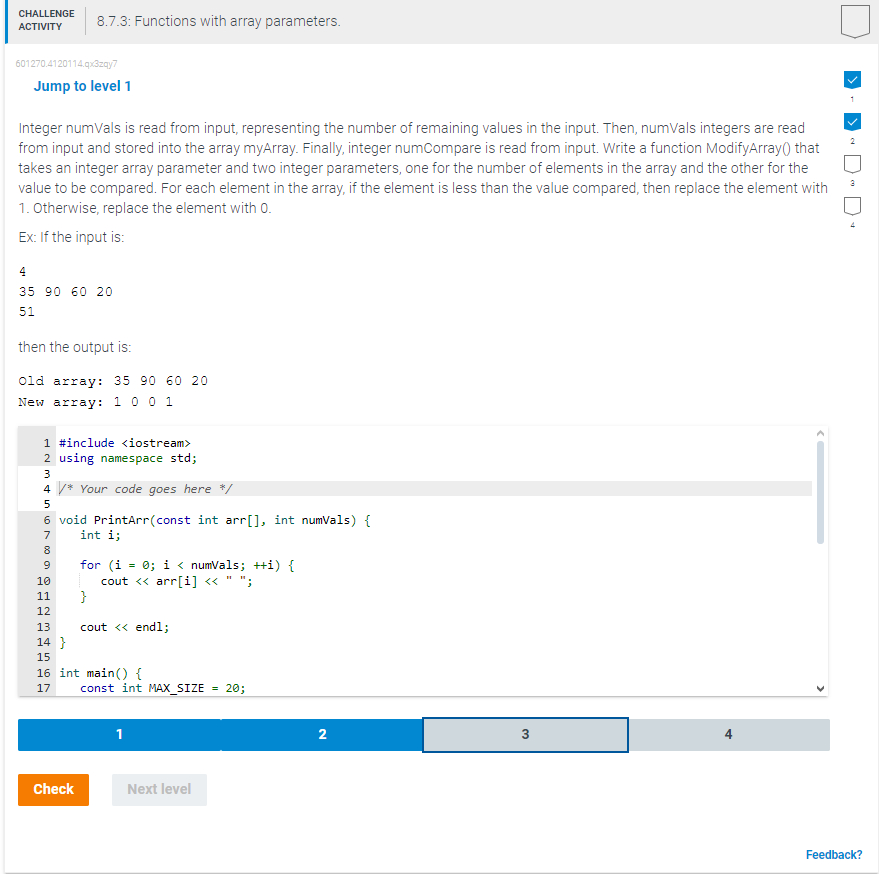Click the 'New array: 1 0 0 1' output text
Screen dimensions: 879x874
coord(95,402)
